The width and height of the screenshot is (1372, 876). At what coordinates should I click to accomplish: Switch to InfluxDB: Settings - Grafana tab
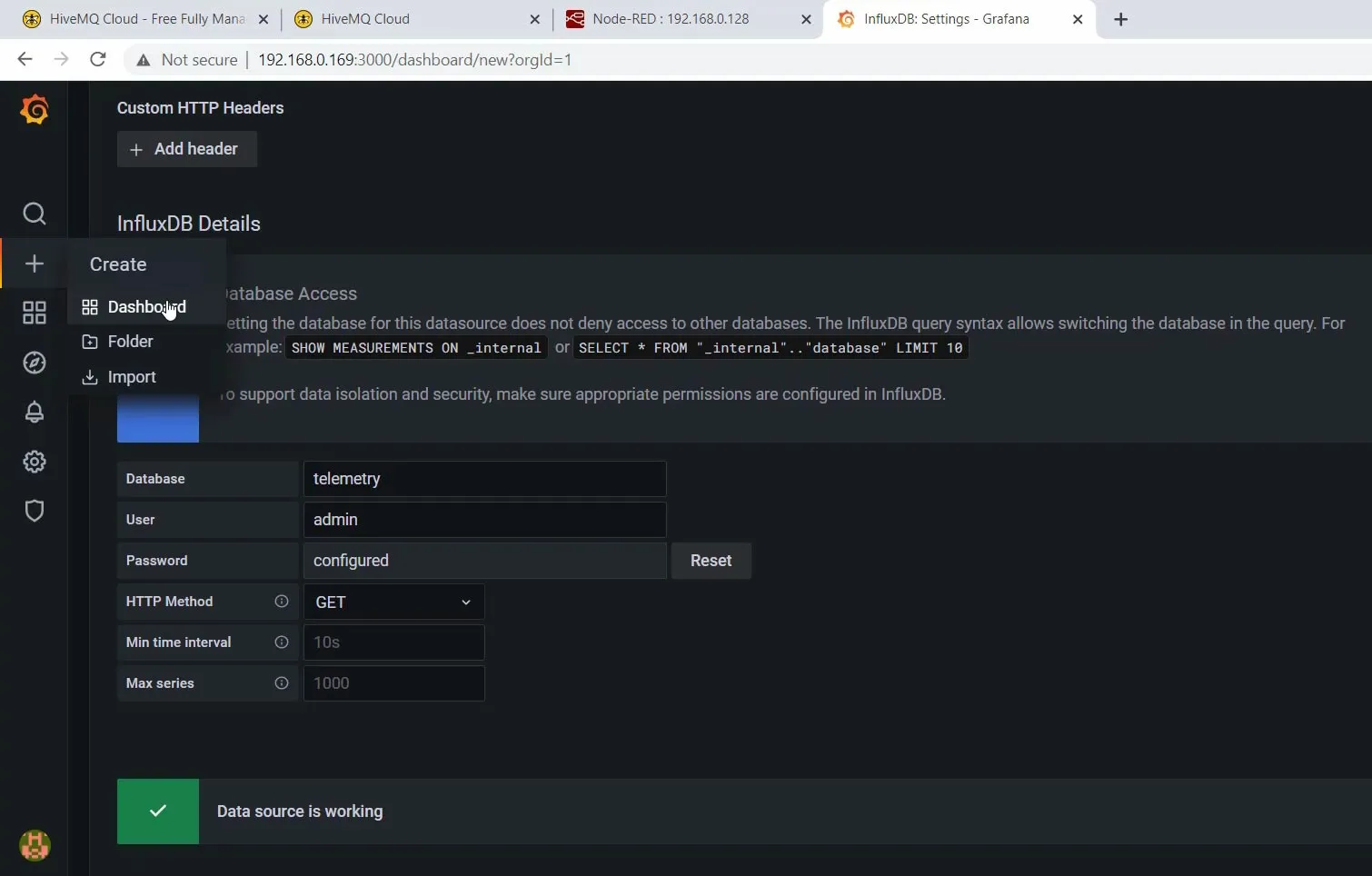pyautogui.click(x=959, y=19)
